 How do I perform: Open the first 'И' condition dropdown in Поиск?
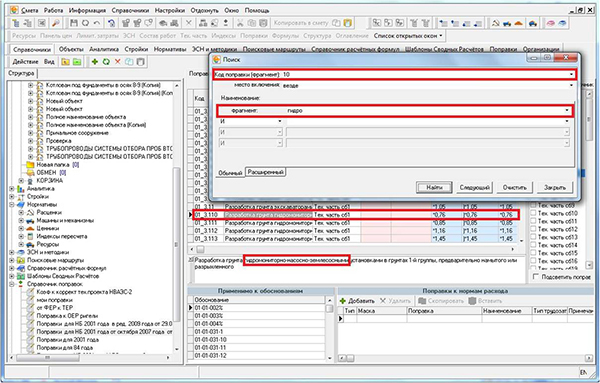(280, 121)
